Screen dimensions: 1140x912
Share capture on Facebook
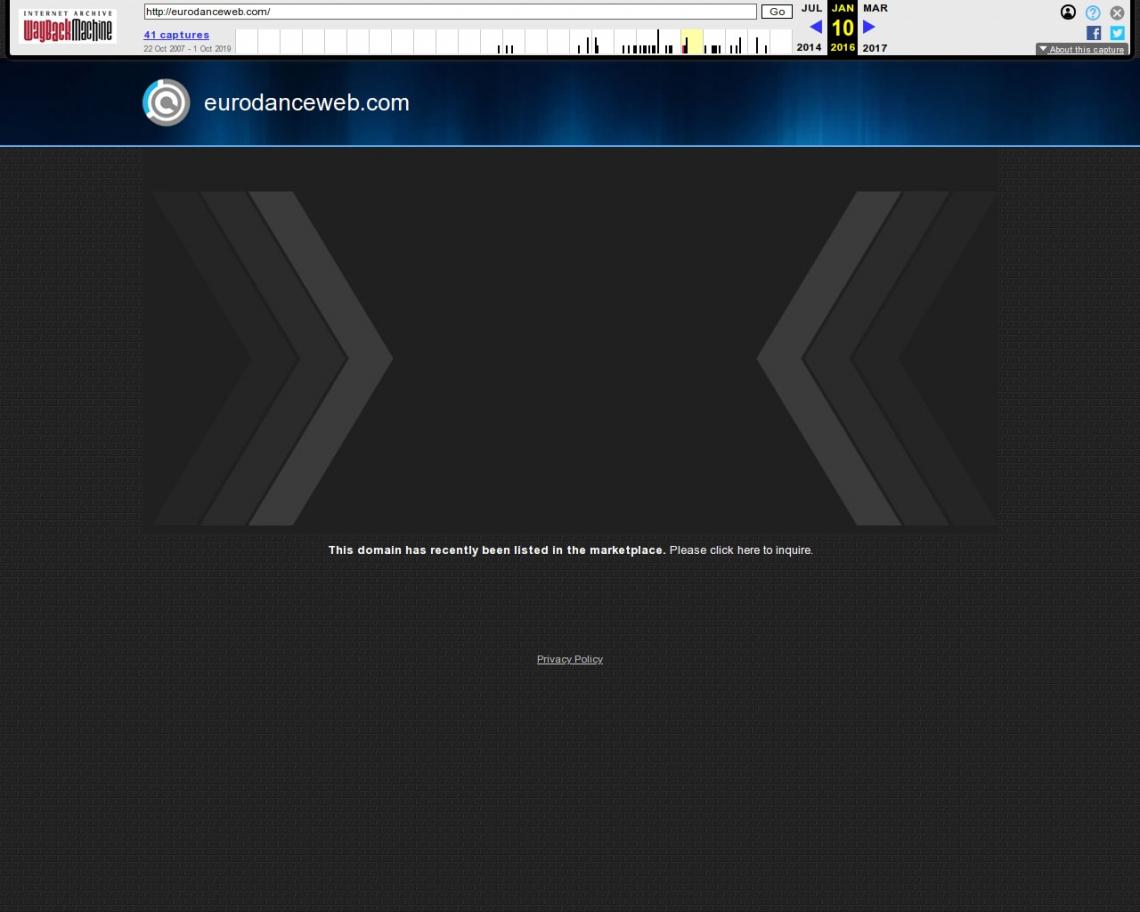tap(1093, 33)
